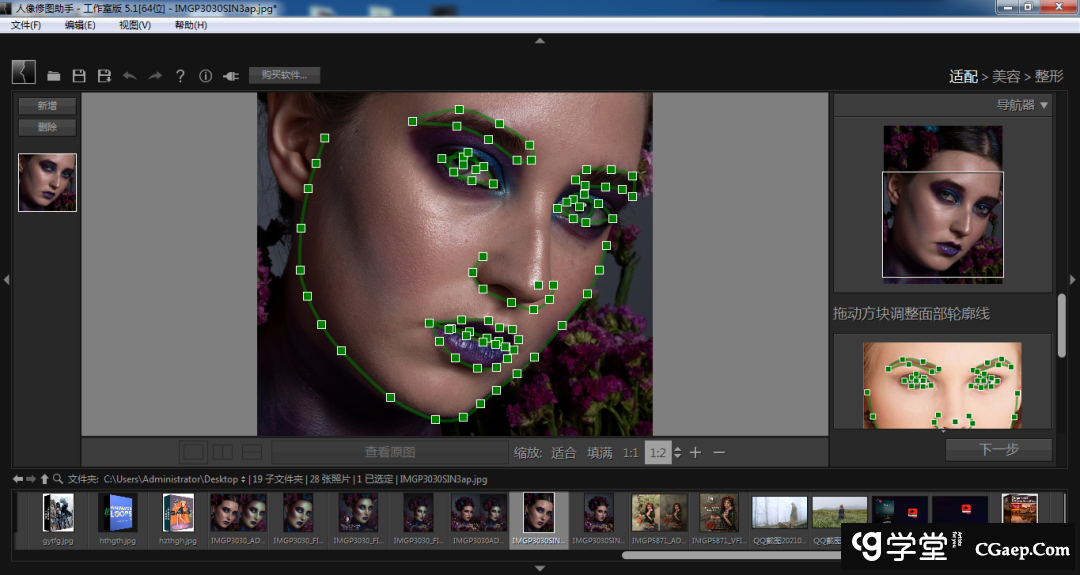Click the plug-in connector icon

click(231, 76)
